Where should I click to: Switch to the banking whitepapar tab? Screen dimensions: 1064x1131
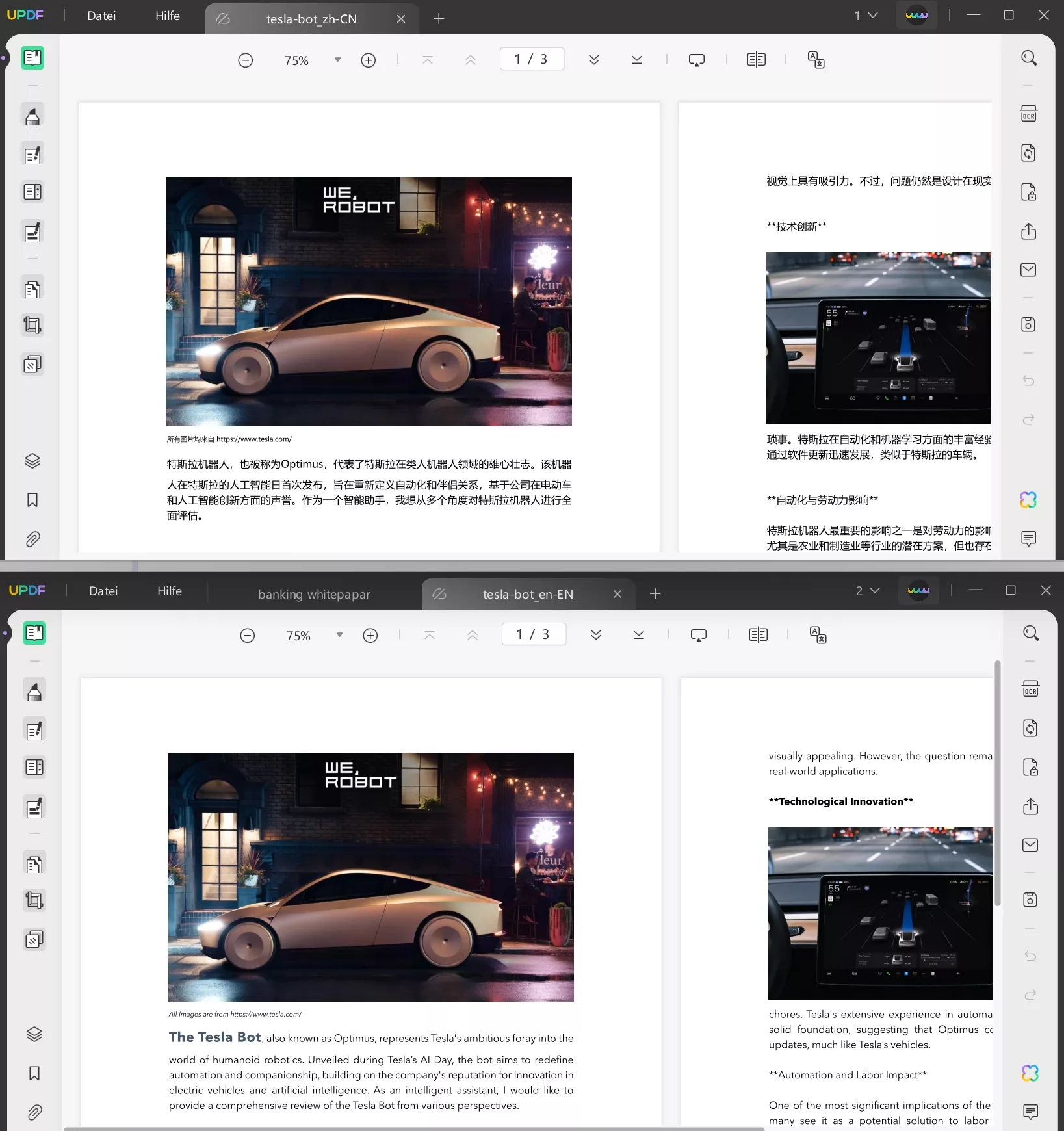(x=313, y=593)
